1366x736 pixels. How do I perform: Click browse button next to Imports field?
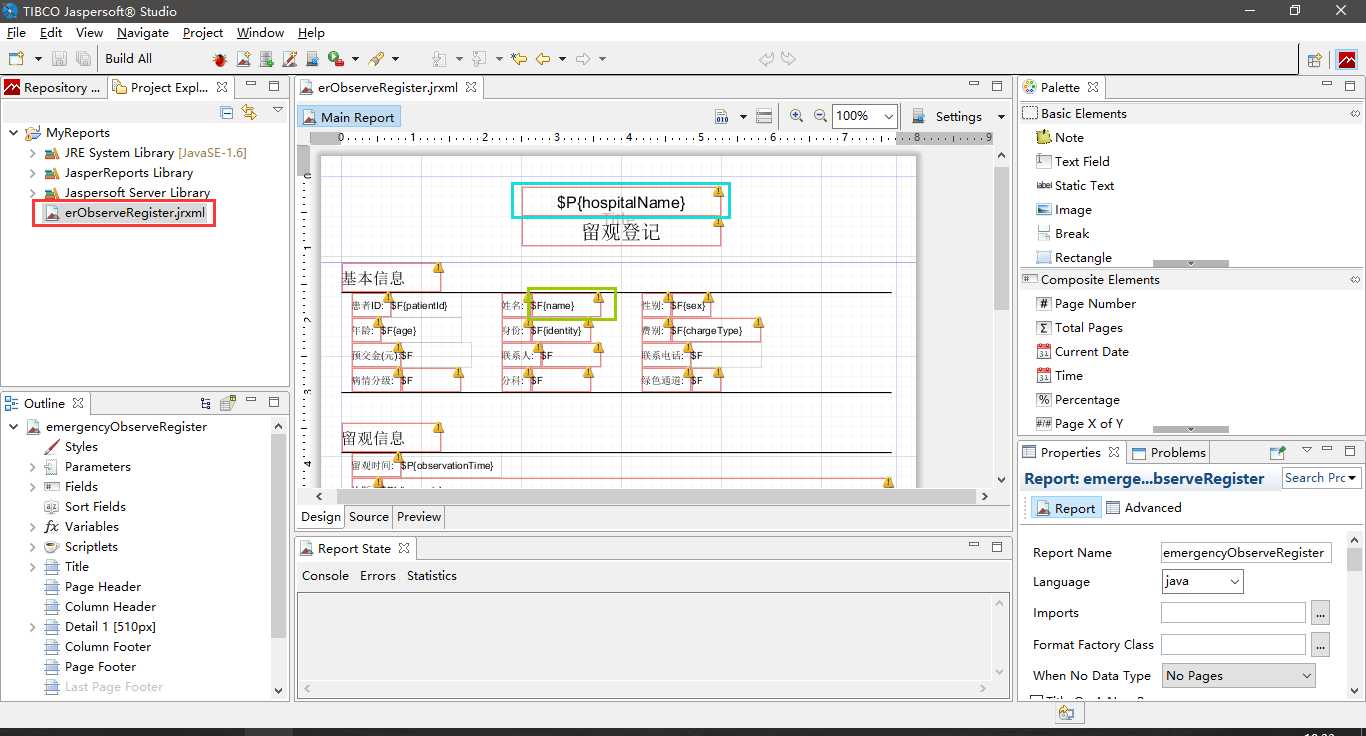pos(1320,613)
